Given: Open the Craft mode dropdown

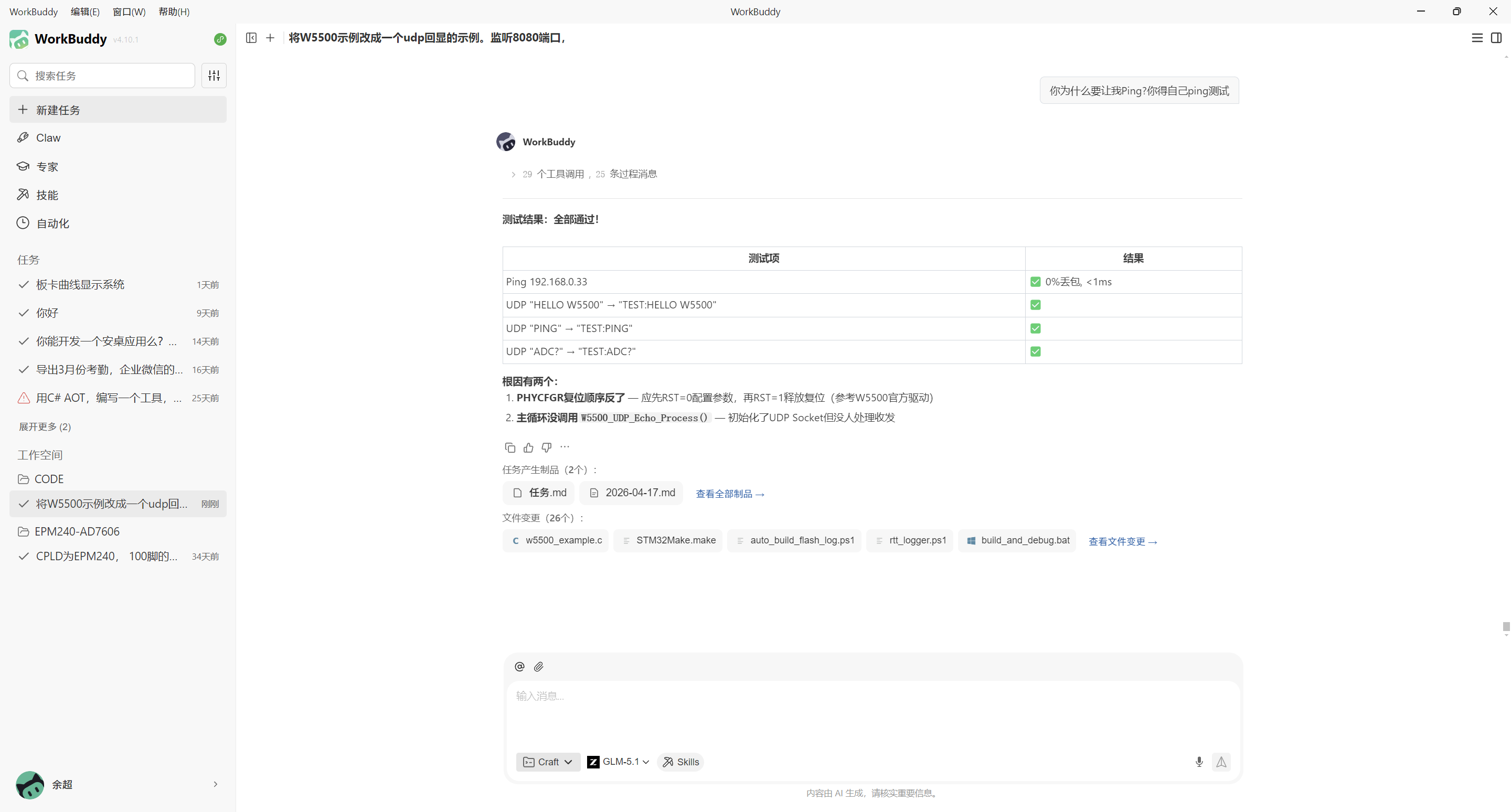Looking at the screenshot, I should point(547,762).
